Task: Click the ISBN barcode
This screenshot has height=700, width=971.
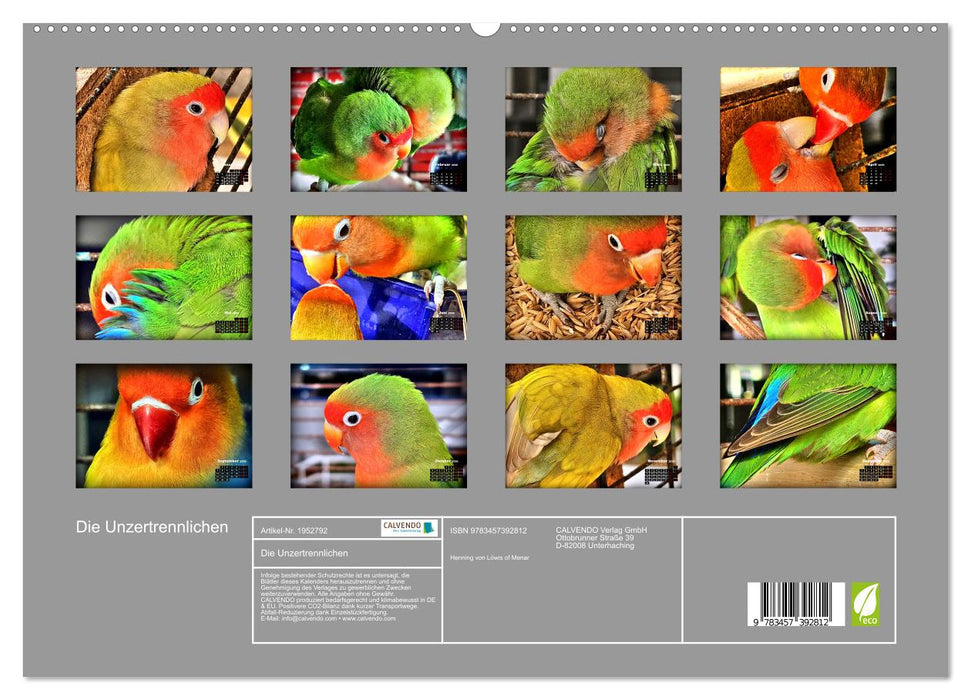Action: (x=795, y=605)
